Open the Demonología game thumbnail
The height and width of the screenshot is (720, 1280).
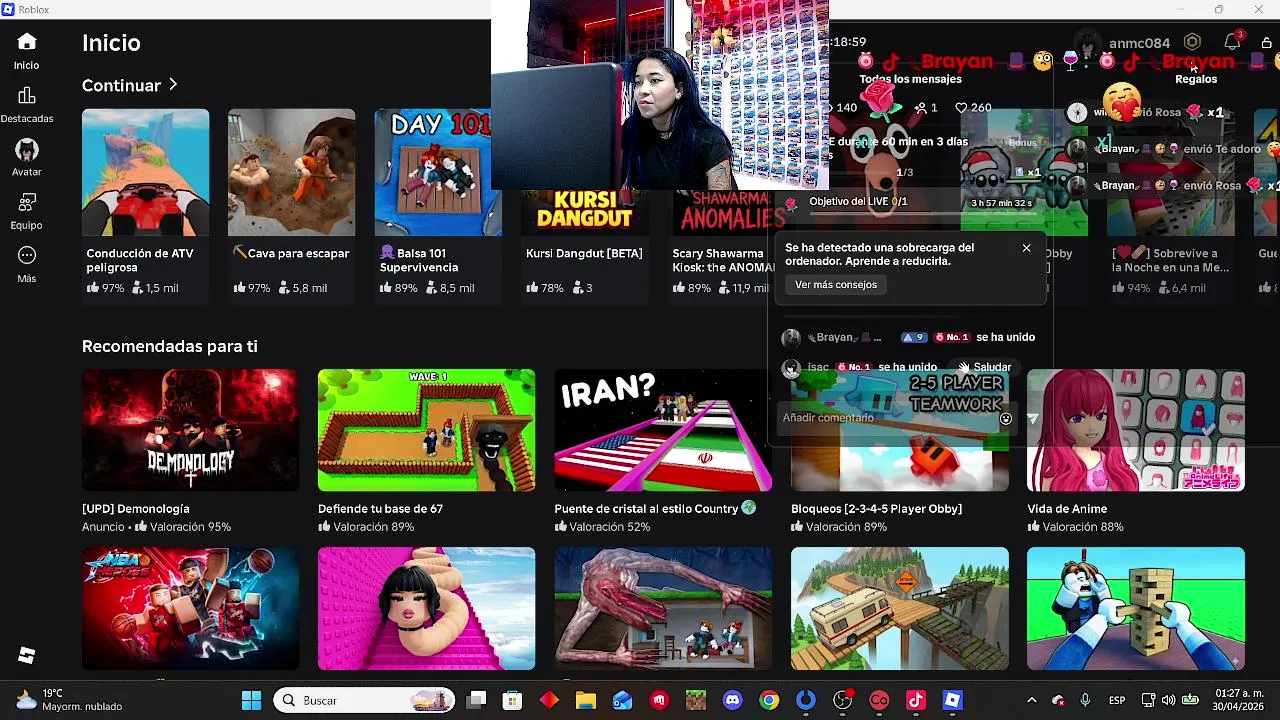coord(190,430)
